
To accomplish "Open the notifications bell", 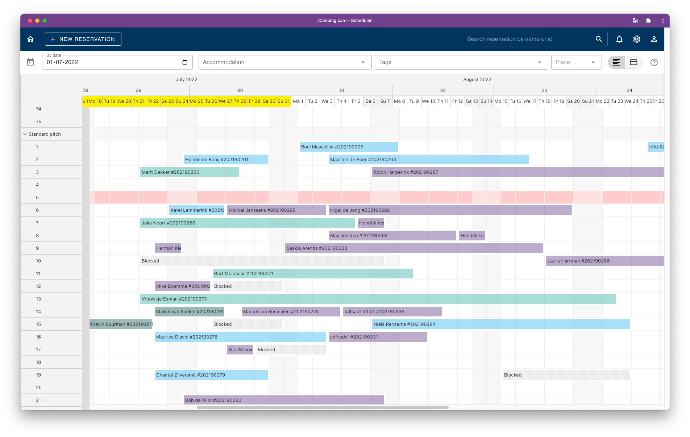I will click(619, 39).
